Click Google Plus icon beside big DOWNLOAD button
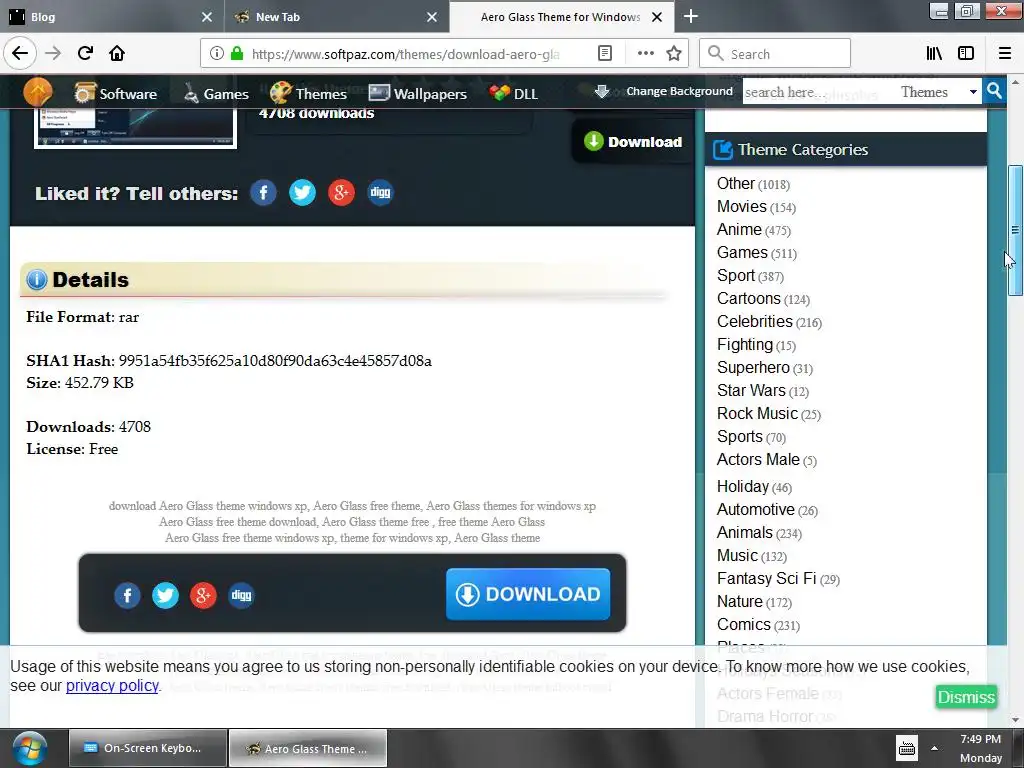1024x768 pixels. [203, 595]
